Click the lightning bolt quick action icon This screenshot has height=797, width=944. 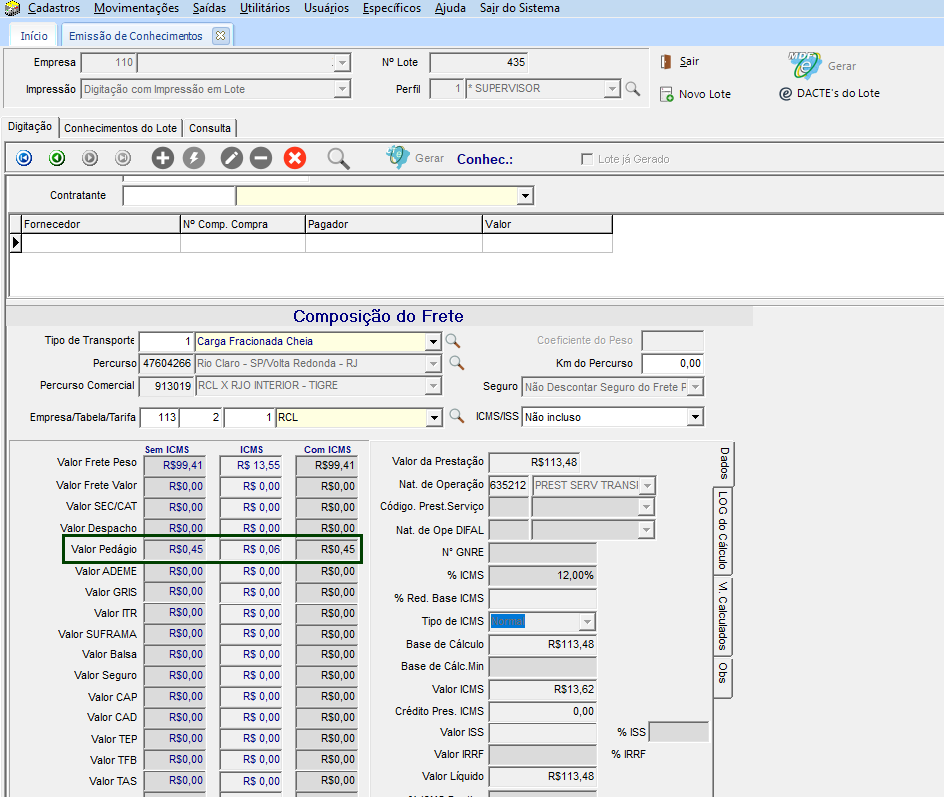click(194, 158)
